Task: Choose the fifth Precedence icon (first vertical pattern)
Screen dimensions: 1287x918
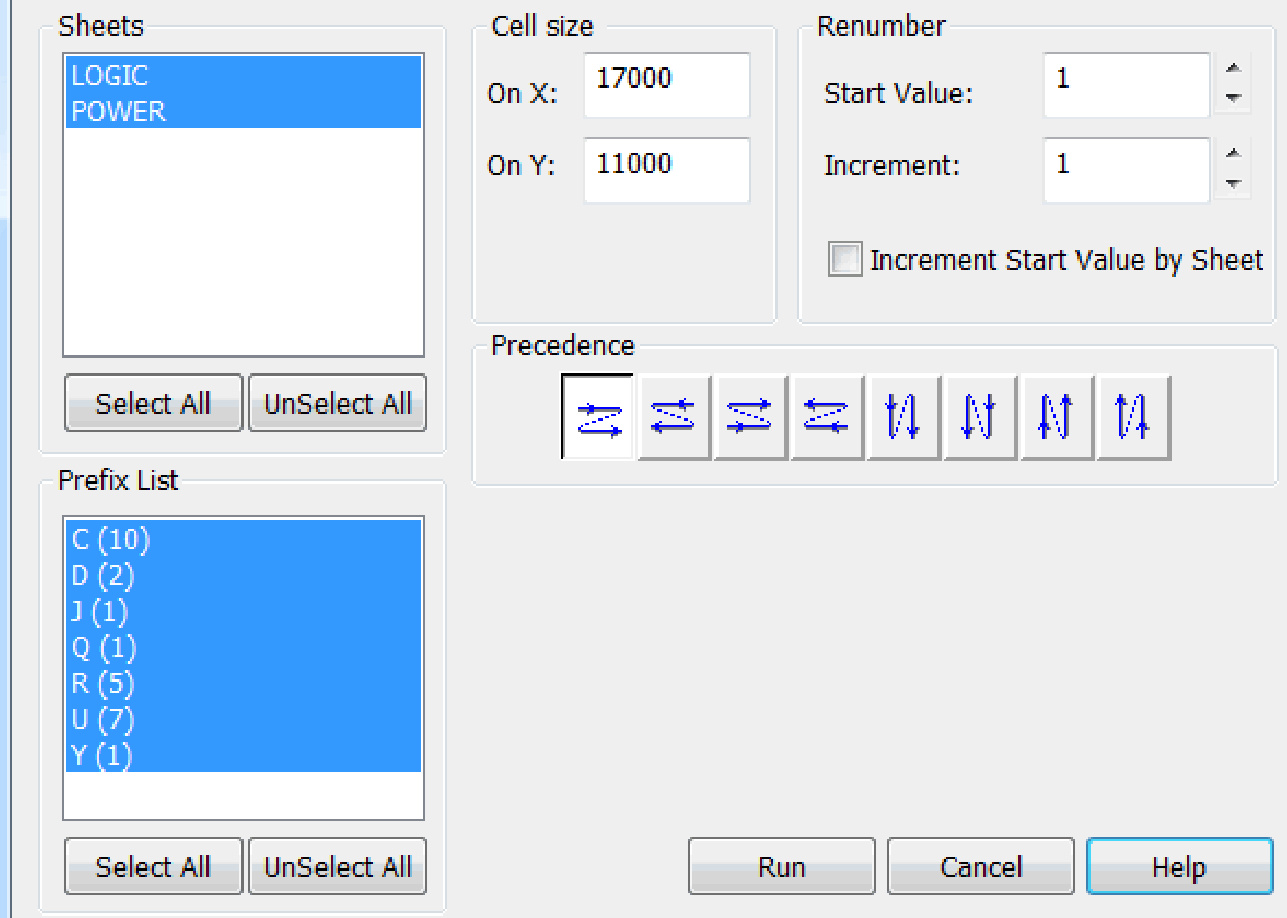Action: point(903,417)
